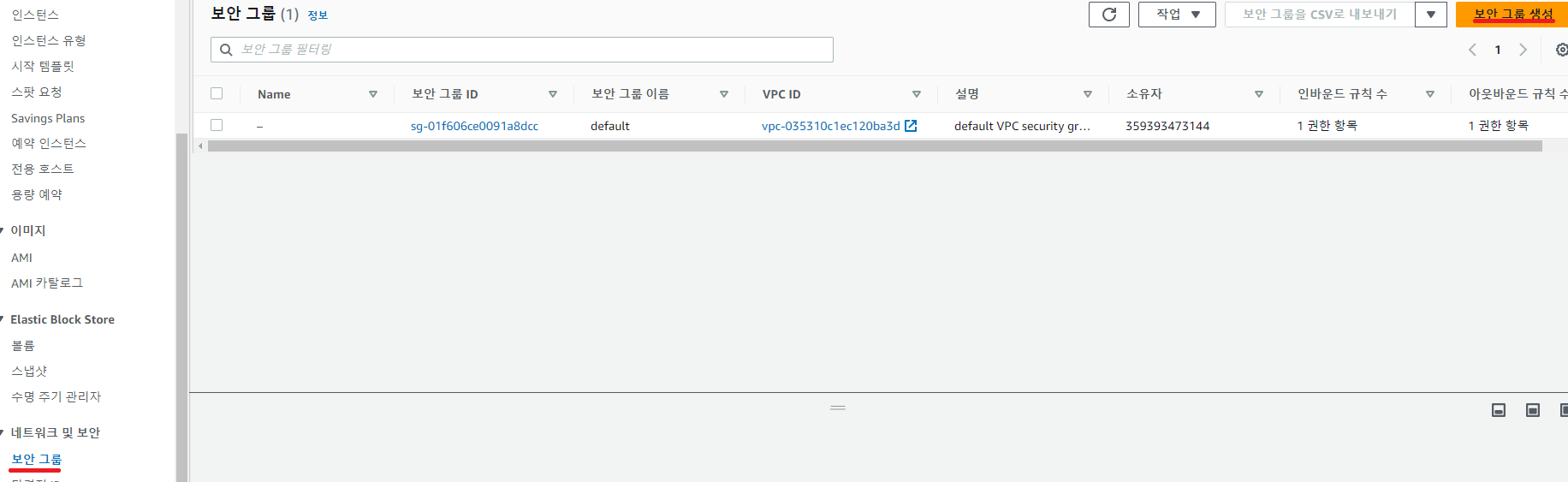
Task: Click the horizontal scrollbar left arrow
Action: 200,146
